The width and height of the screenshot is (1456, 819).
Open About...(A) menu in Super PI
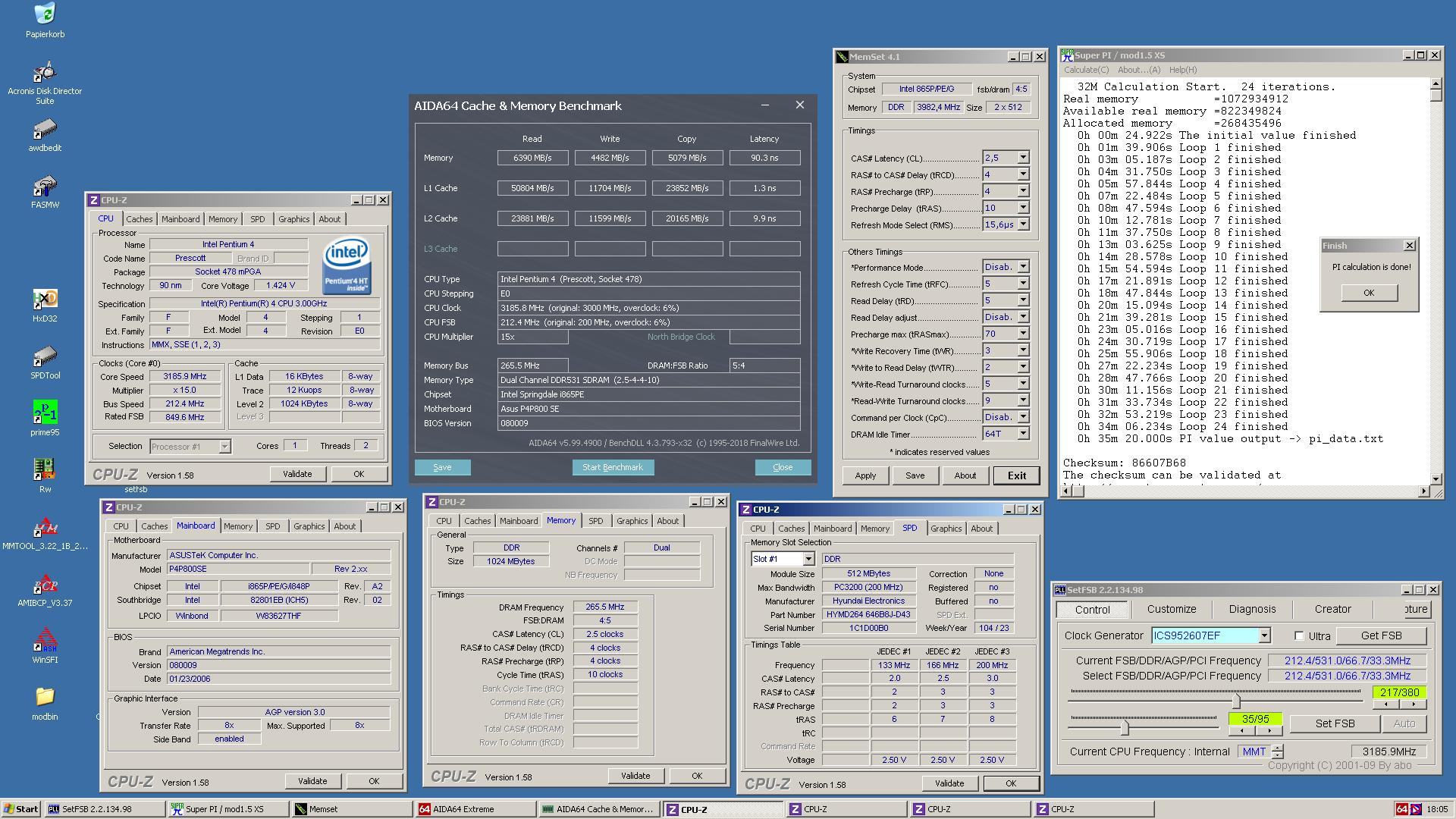coord(1139,70)
